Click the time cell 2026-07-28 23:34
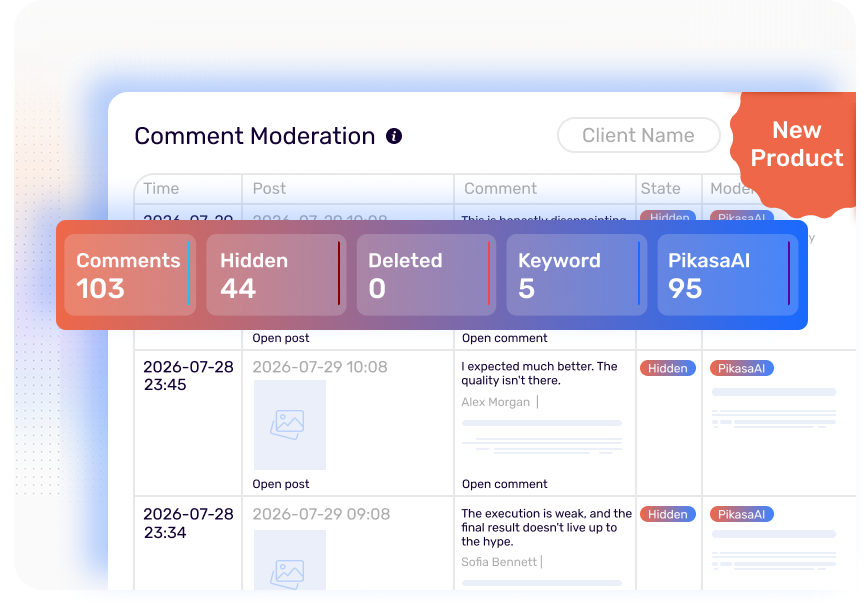Image resolution: width=868 pixels, height=608 pixels. (x=188, y=523)
